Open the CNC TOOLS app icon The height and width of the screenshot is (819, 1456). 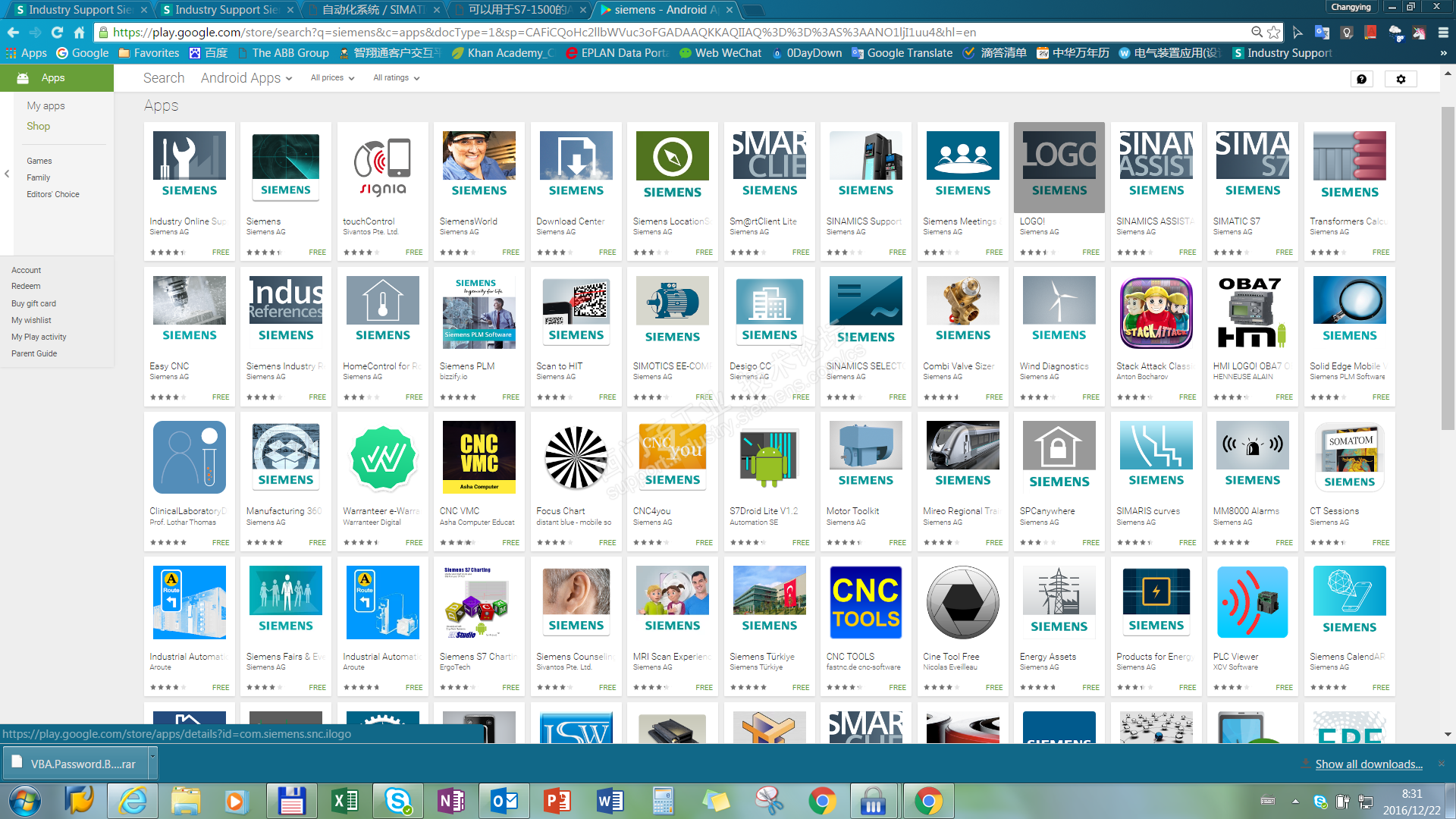pos(865,603)
